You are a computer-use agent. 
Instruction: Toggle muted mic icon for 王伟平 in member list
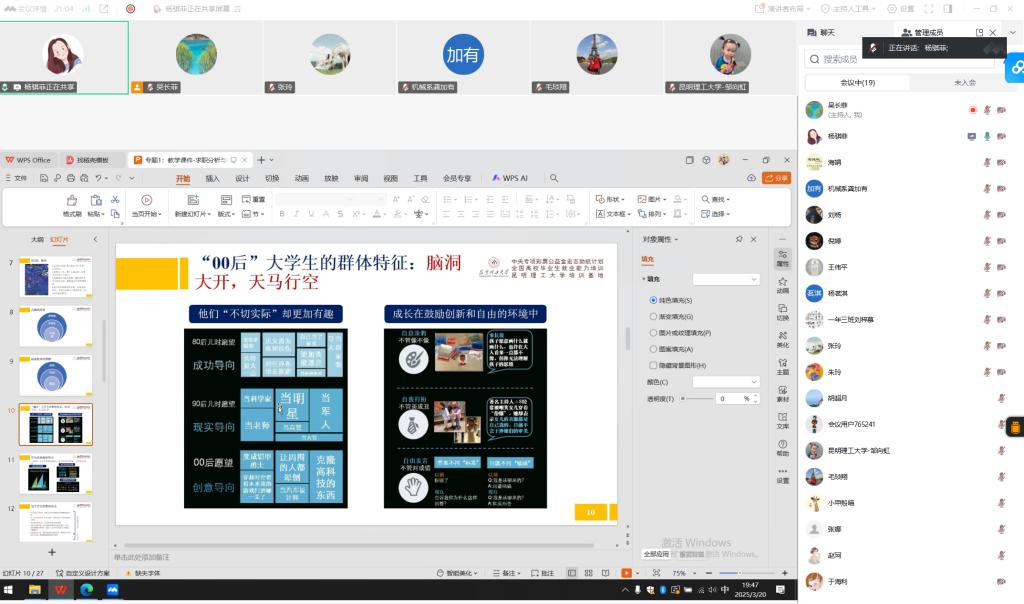click(x=987, y=267)
